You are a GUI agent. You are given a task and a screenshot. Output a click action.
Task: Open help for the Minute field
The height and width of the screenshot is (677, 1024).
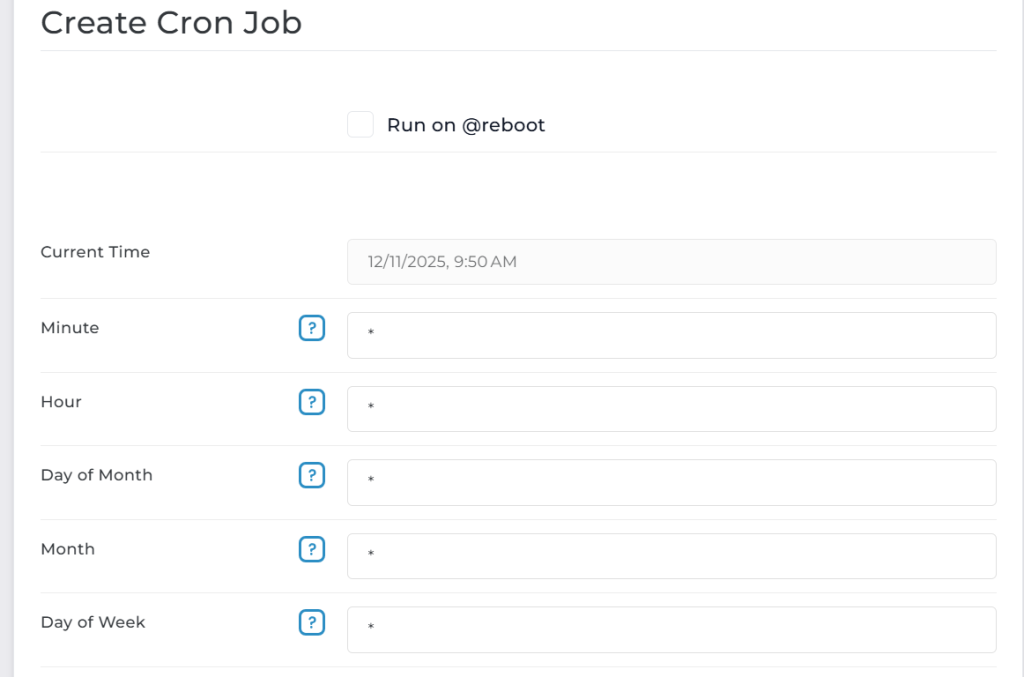312,328
